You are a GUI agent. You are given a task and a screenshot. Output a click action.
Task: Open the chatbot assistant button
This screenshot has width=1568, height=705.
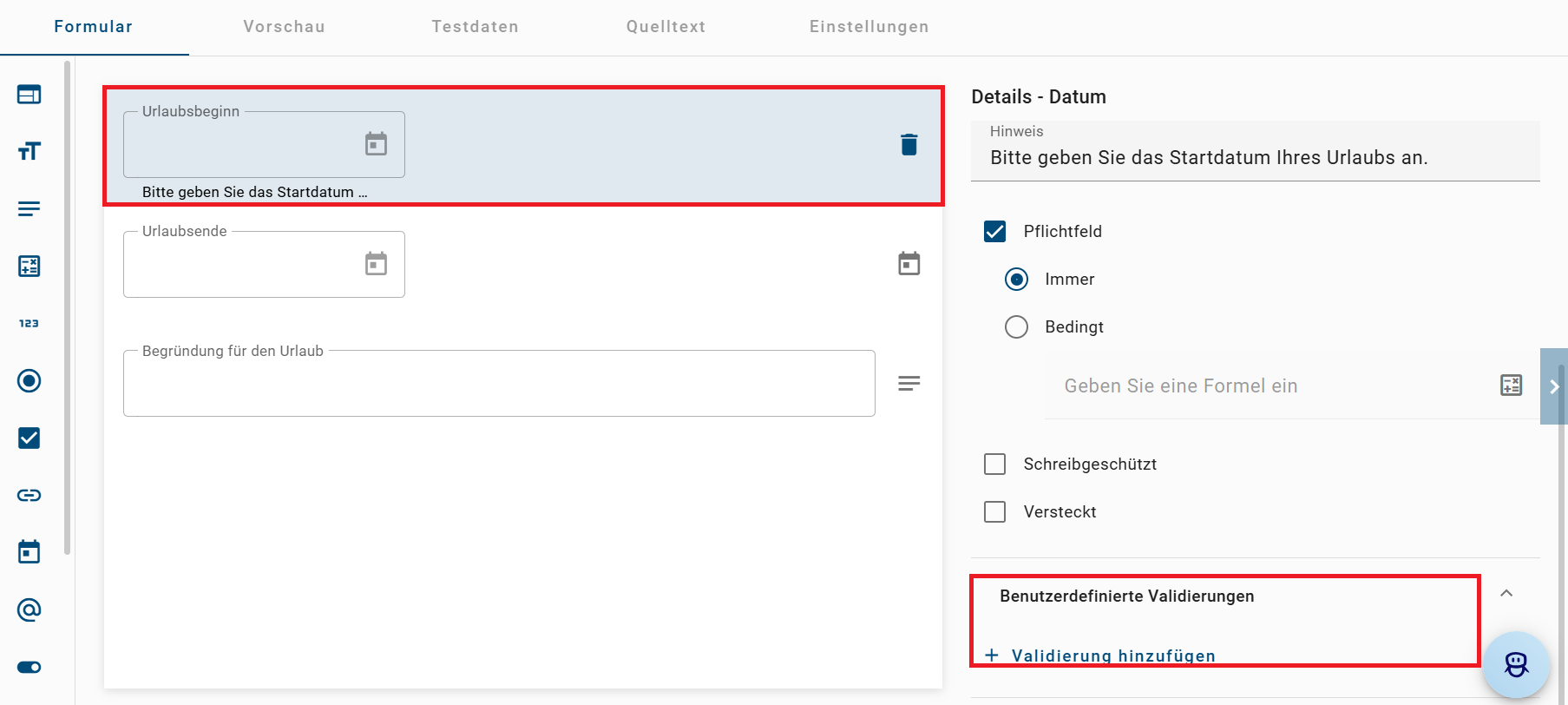click(x=1516, y=665)
